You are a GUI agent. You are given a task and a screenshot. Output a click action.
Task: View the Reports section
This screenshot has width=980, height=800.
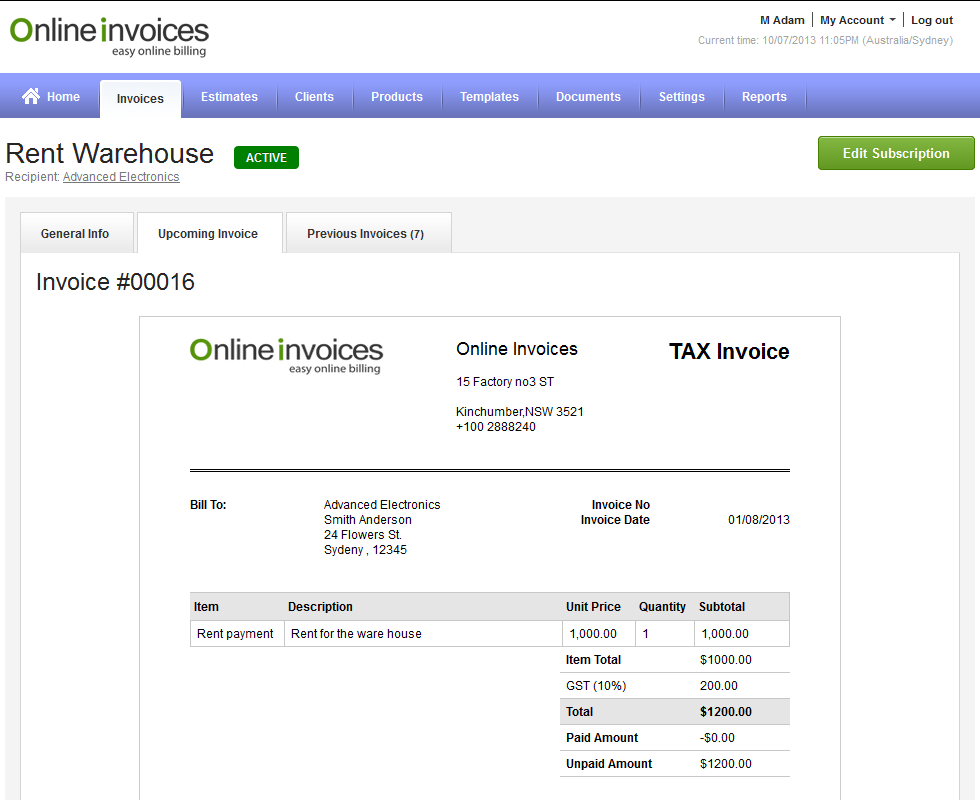point(764,97)
